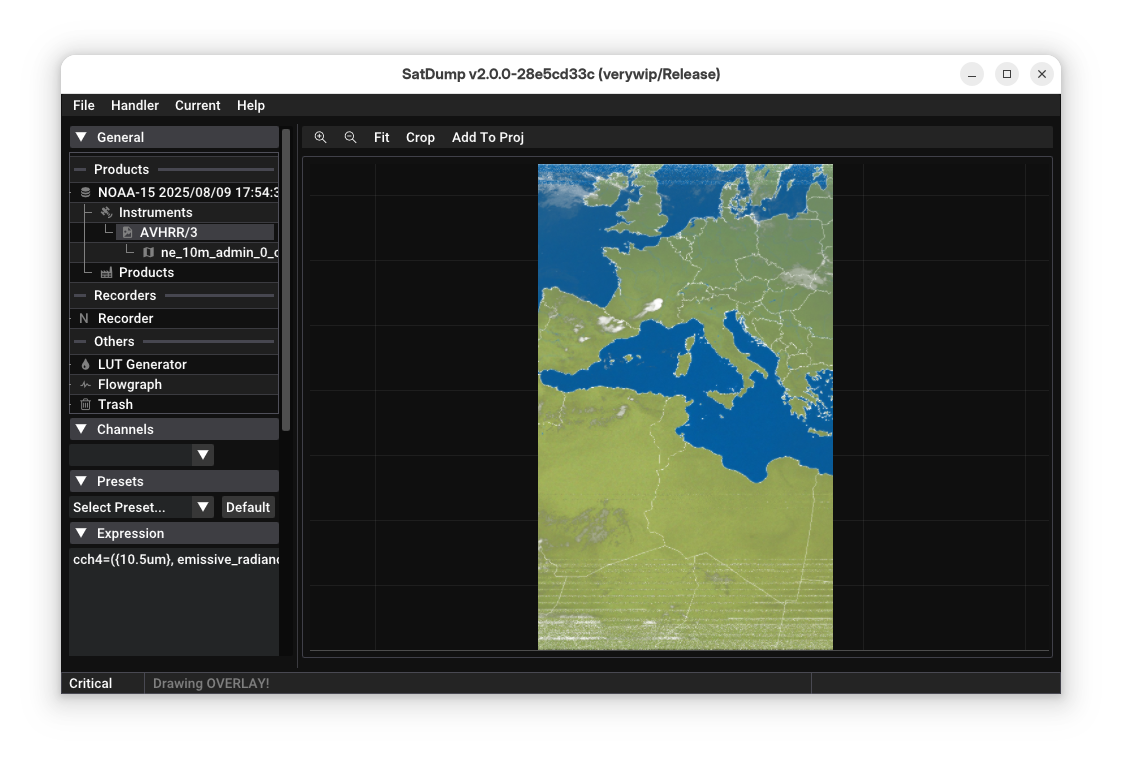This screenshot has height=761, width=1122.
Task: Select the AVHRR/3 instrument entry
Action: pos(168,232)
